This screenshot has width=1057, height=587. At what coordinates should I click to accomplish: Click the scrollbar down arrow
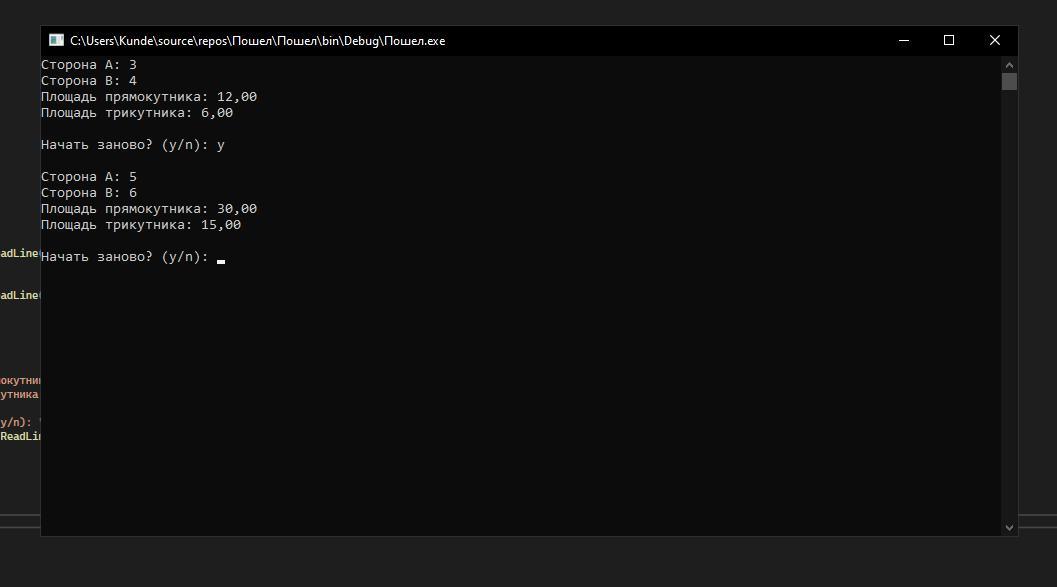coord(1009,527)
